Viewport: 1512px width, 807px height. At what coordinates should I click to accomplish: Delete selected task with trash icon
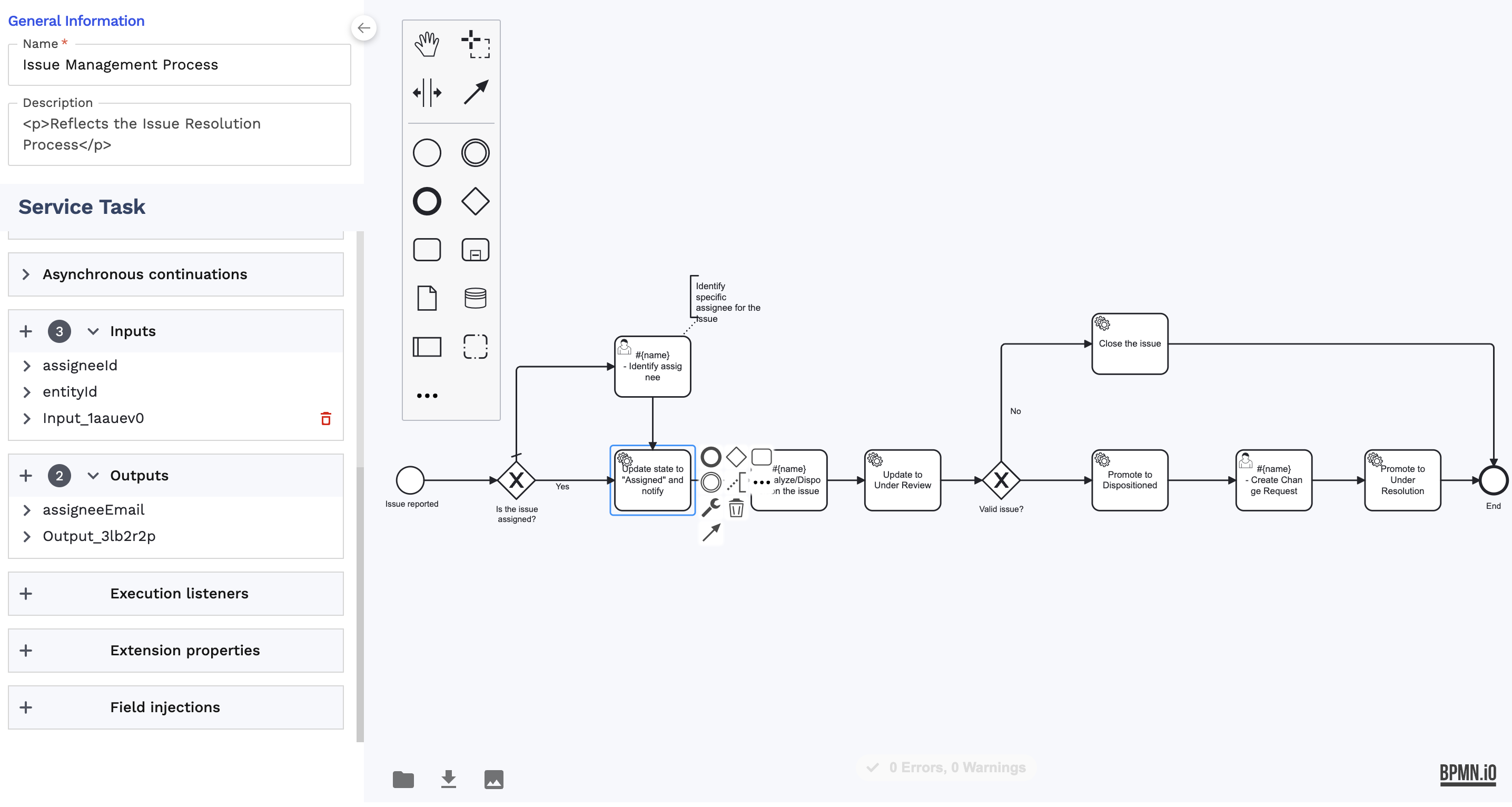(x=736, y=507)
